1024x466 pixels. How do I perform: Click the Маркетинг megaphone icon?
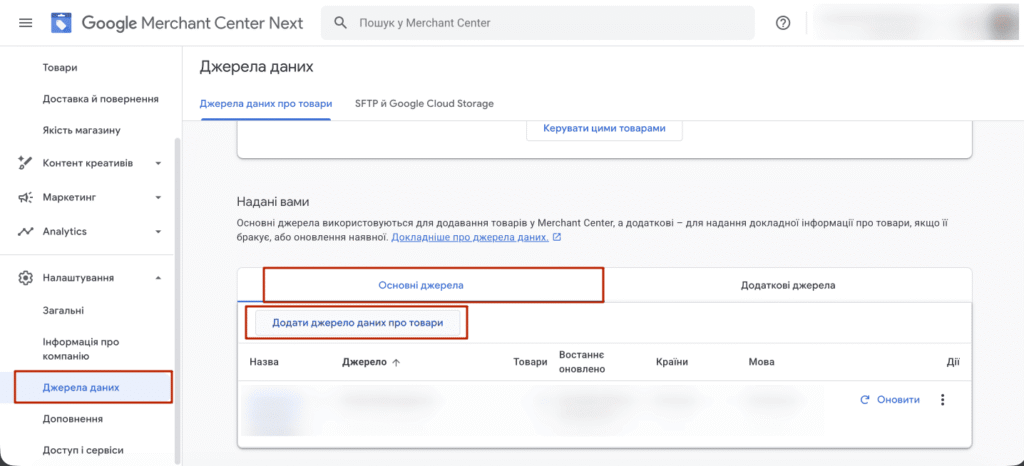25,197
